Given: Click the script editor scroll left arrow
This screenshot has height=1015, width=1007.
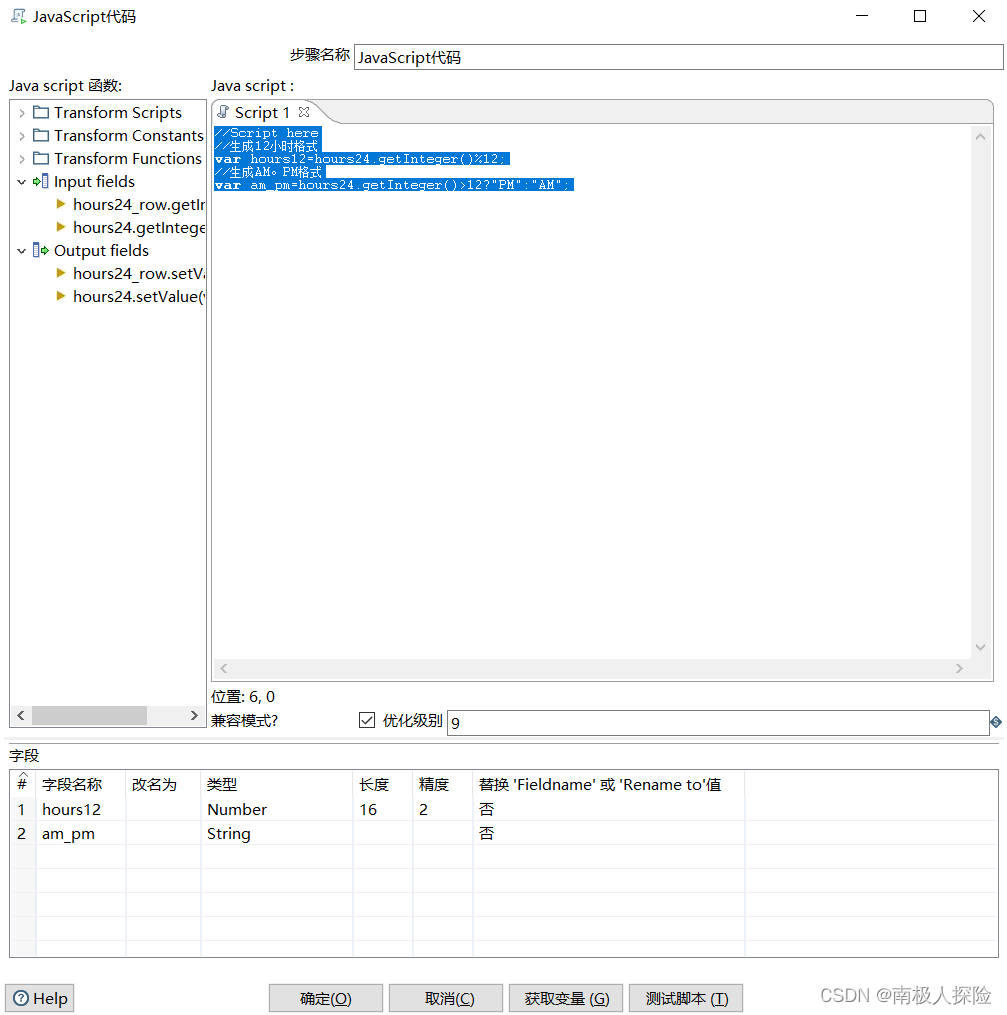Looking at the screenshot, I should pyautogui.click(x=224, y=669).
